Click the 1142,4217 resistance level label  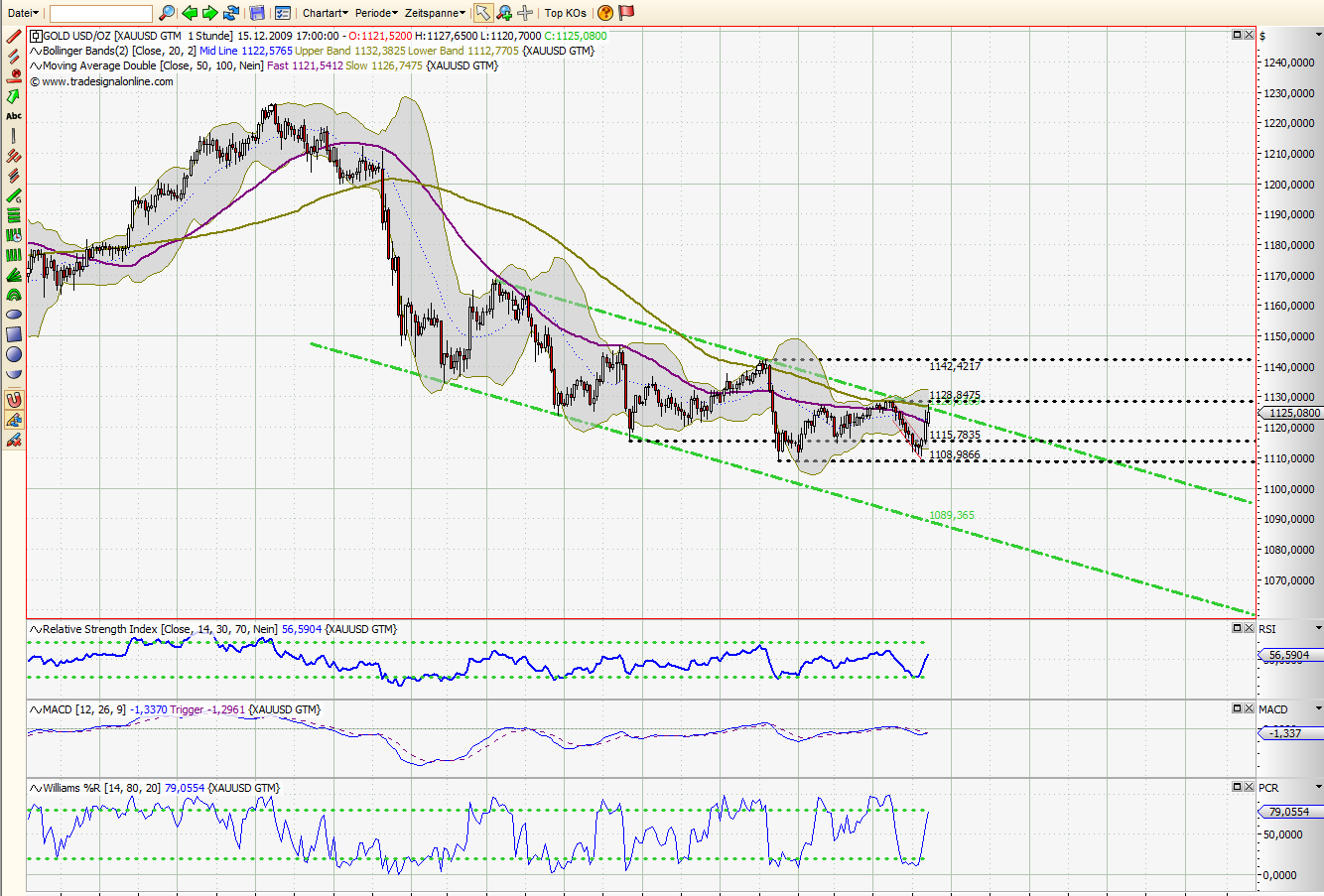(955, 366)
